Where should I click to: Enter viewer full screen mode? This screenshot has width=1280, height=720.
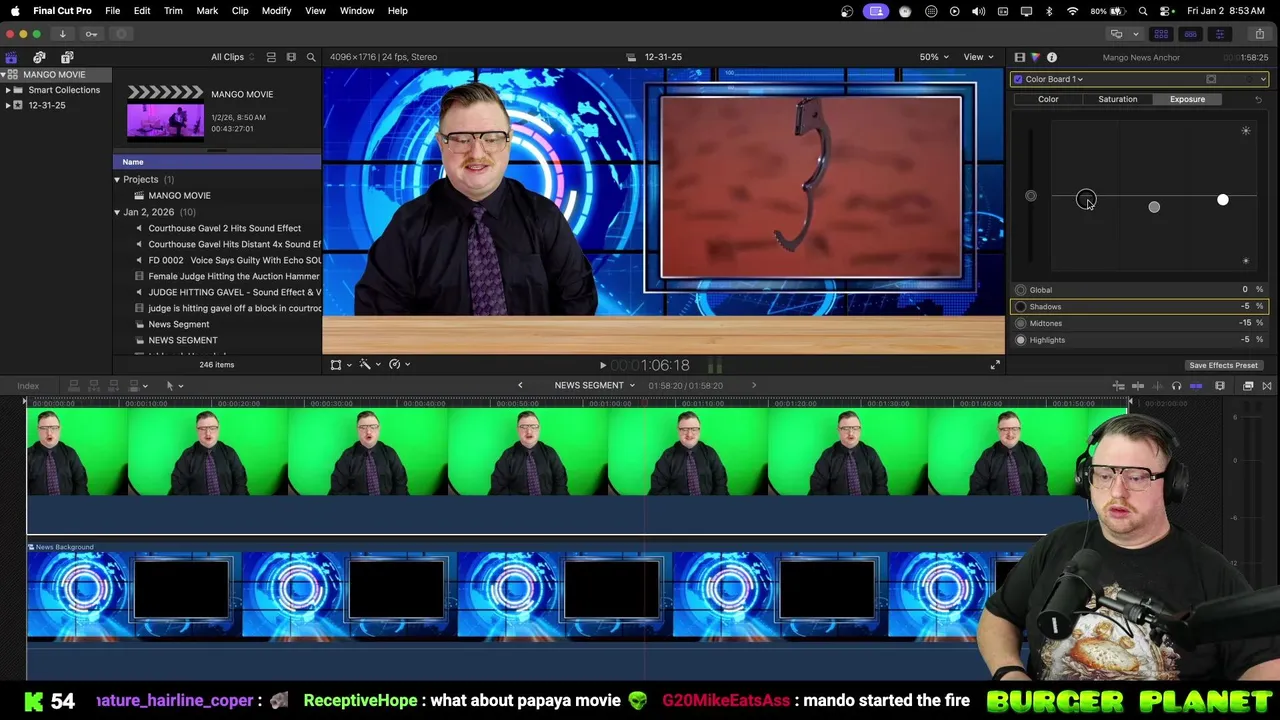tap(994, 365)
